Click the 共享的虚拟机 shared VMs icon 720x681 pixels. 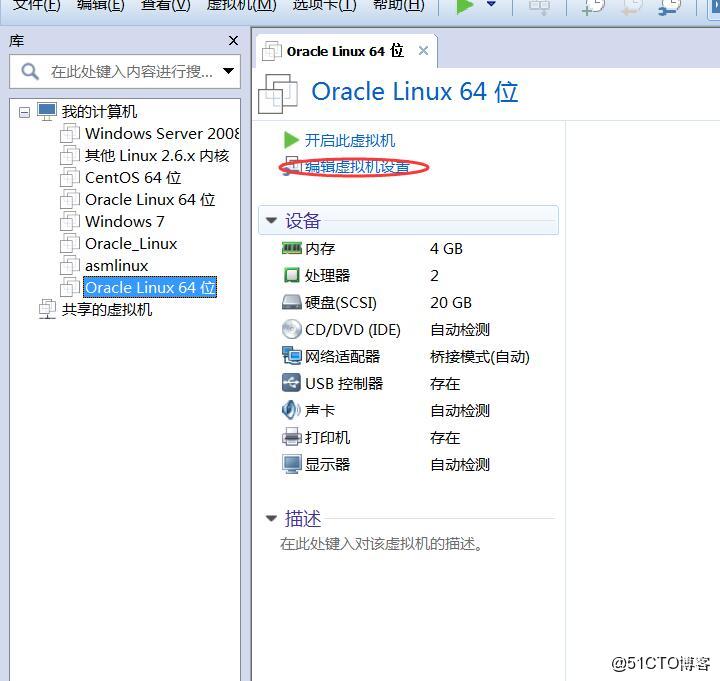pyautogui.click(x=47, y=309)
